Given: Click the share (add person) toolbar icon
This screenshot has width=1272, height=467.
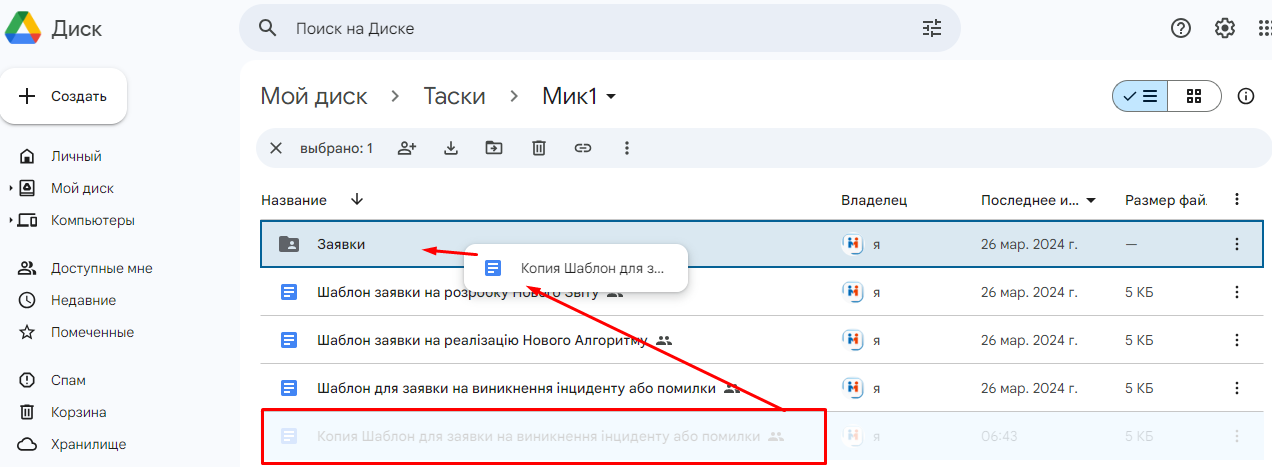Looking at the screenshot, I should pyautogui.click(x=406, y=148).
